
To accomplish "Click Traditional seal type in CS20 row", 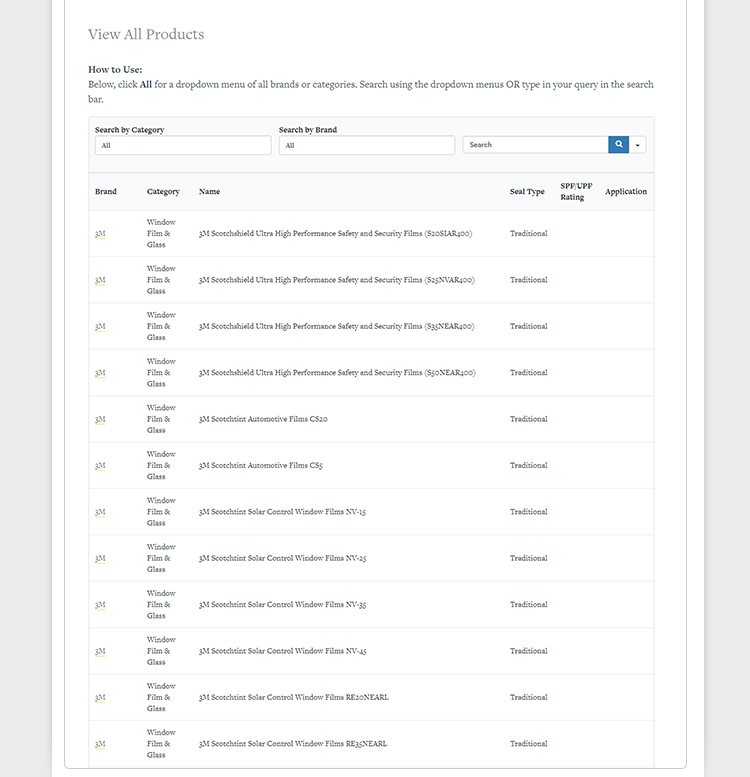I will pos(529,419).
